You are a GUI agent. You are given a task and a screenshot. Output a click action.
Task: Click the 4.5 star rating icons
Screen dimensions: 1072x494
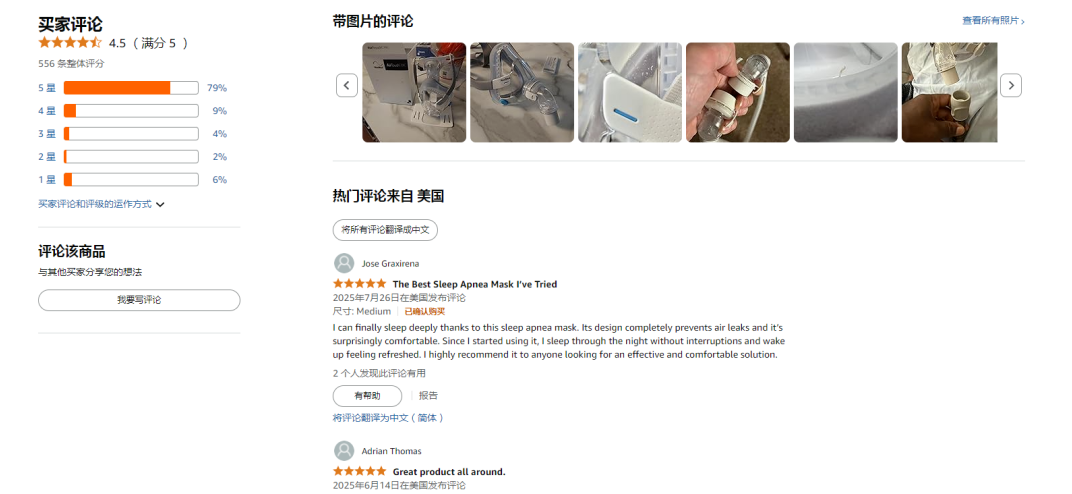pos(70,43)
